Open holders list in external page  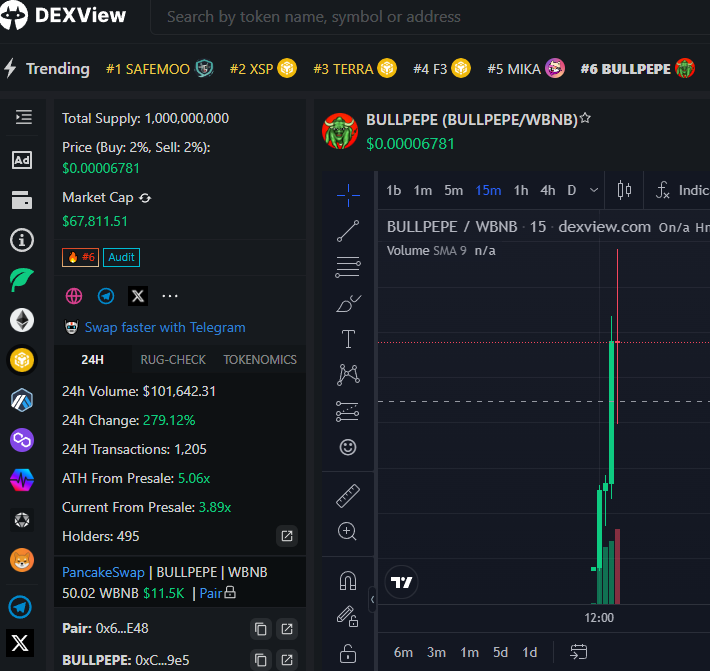[287, 536]
